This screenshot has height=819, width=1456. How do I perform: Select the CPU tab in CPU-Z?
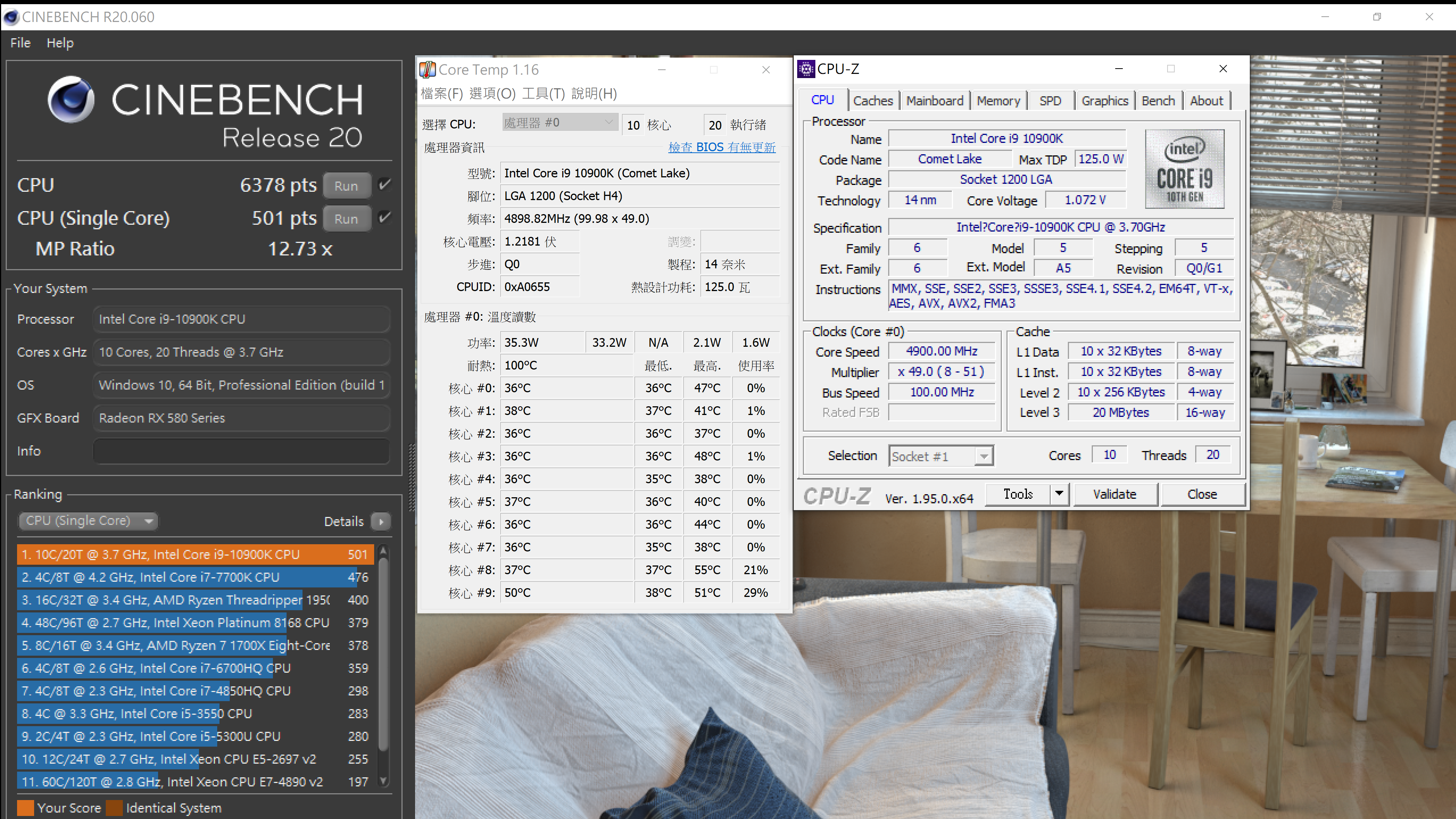pos(823,100)
